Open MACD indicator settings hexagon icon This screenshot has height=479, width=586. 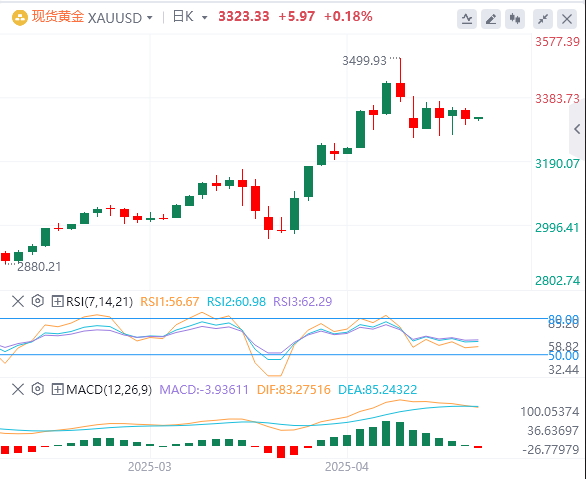[x=38, y=389]
